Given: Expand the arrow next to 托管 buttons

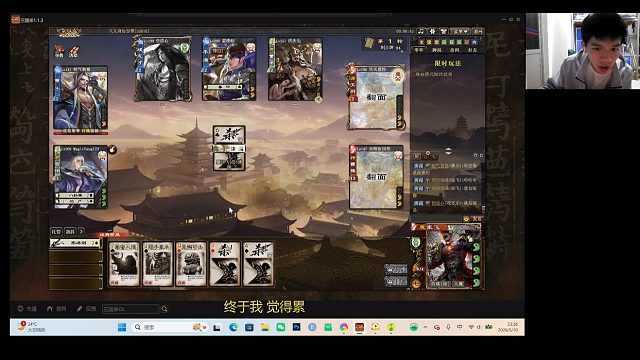Looking at the screenshot, I should (81, 231).
